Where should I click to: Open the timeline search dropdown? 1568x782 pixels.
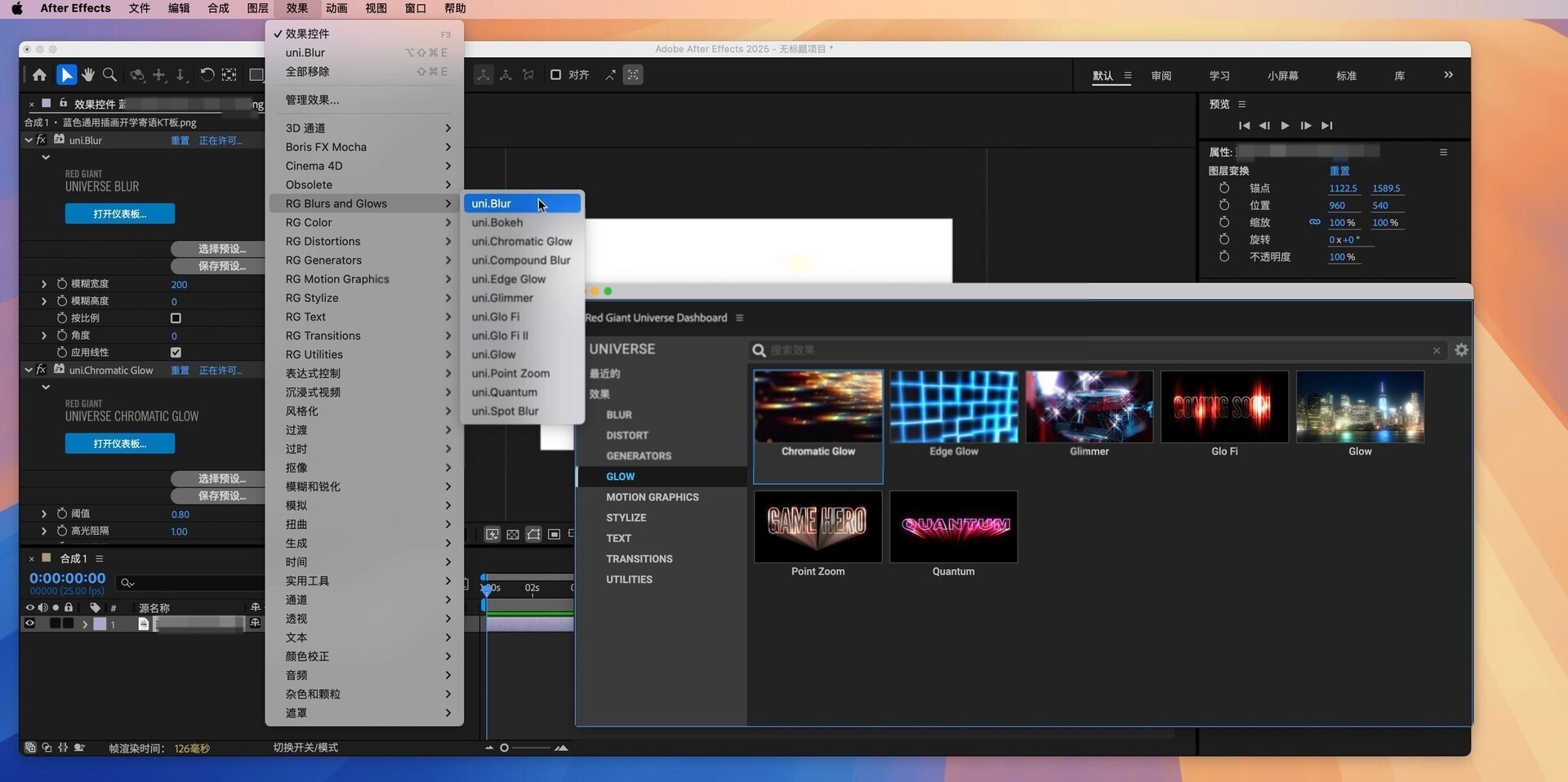pyautogui.click(x=127, y=583)
